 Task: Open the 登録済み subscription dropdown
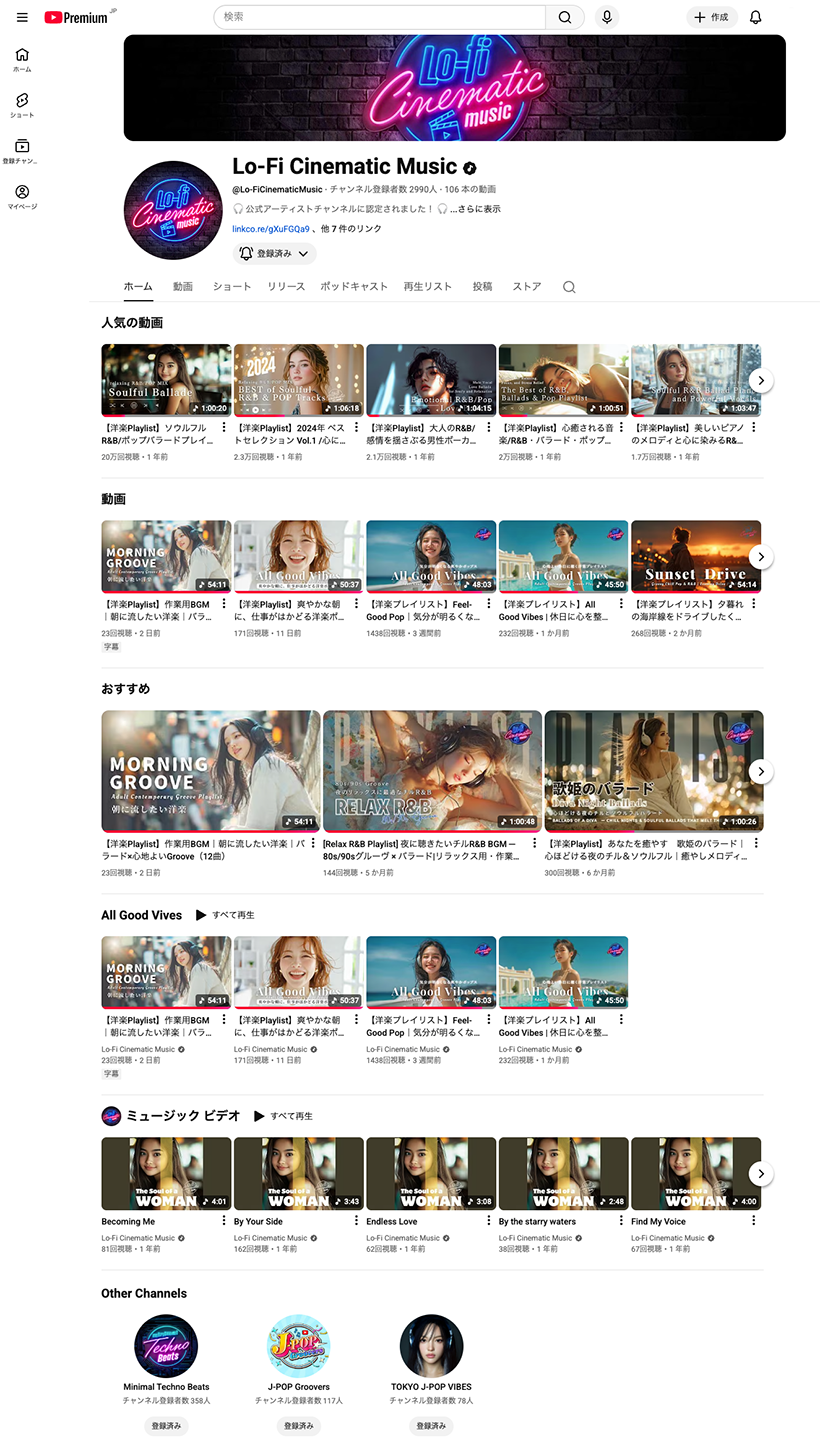(274, 254)
